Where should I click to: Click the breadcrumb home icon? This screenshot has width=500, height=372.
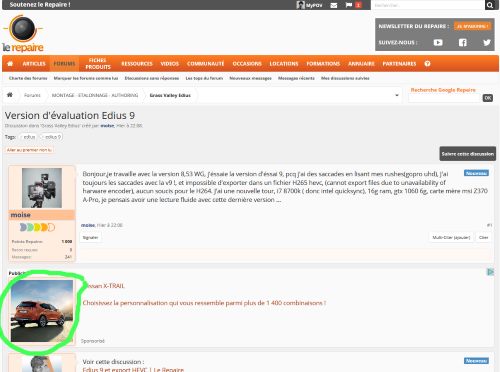point(10,95)
